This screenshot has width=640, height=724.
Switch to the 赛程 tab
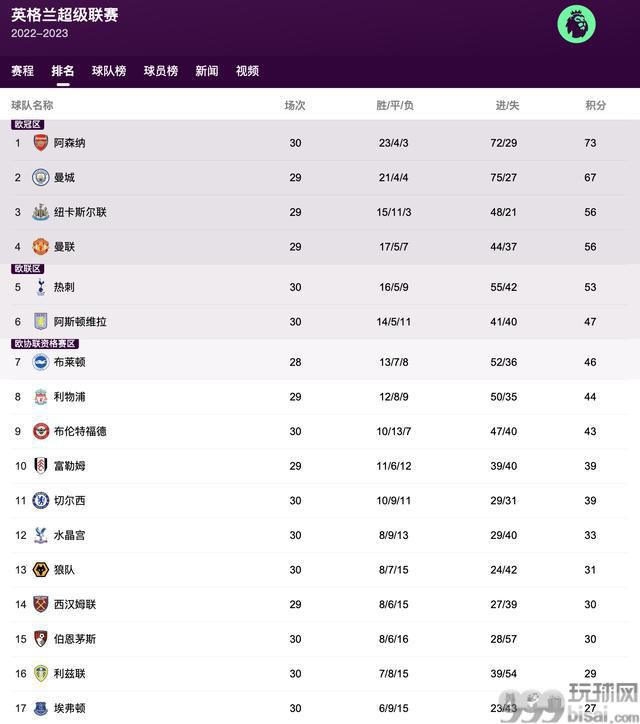23,71
